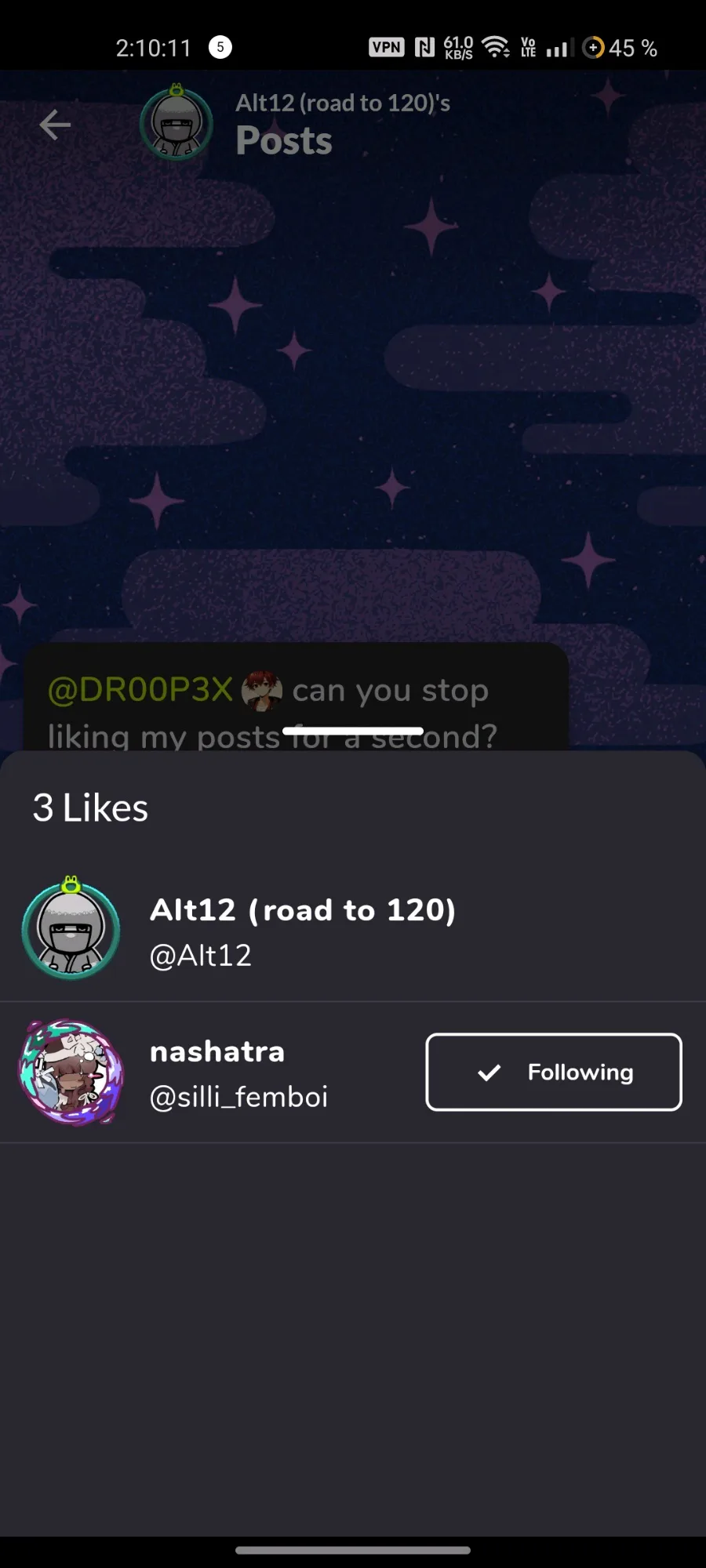
Task: Select the nashatra display name
Action: pyautogui.click(x=217, y=1051)
